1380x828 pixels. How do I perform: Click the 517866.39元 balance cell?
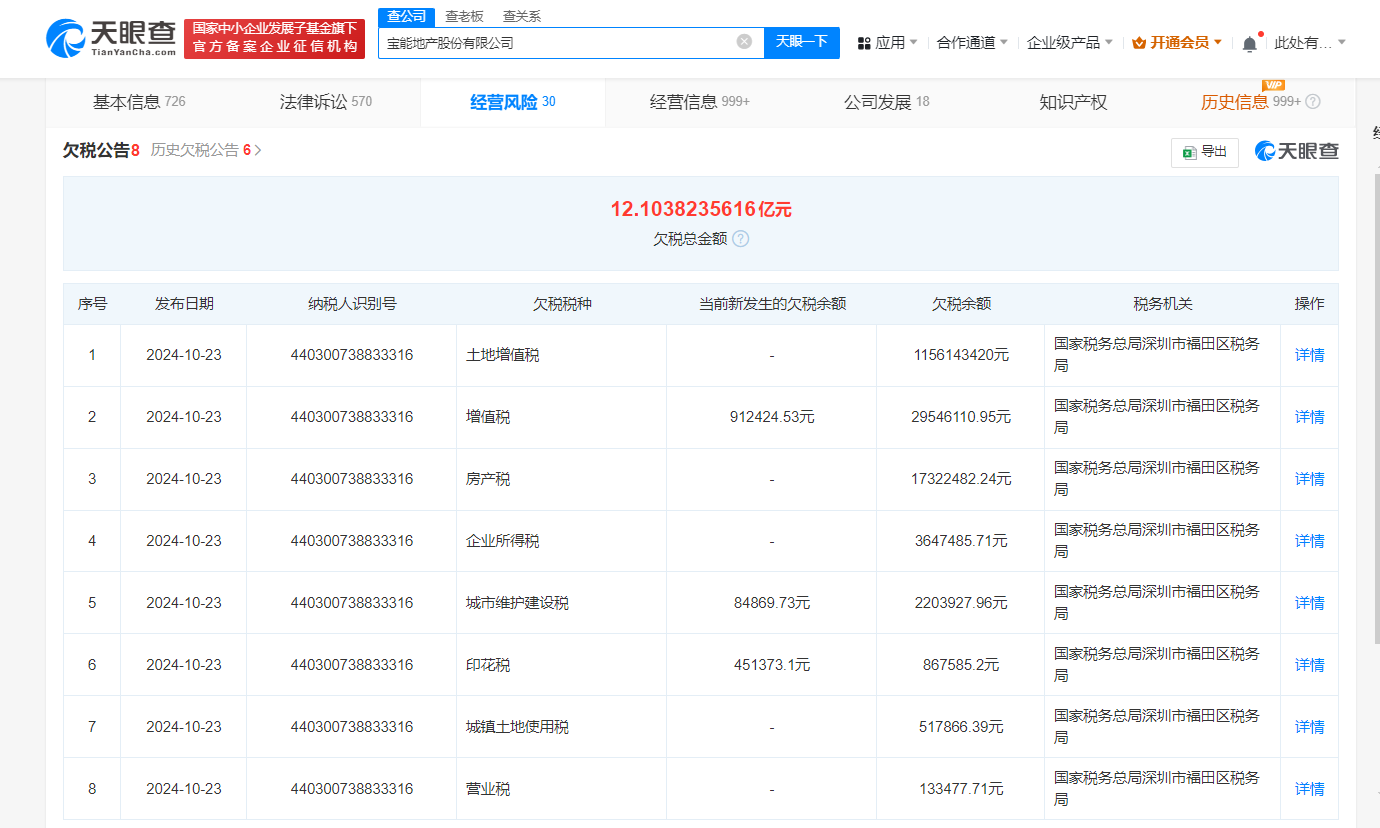960,727
